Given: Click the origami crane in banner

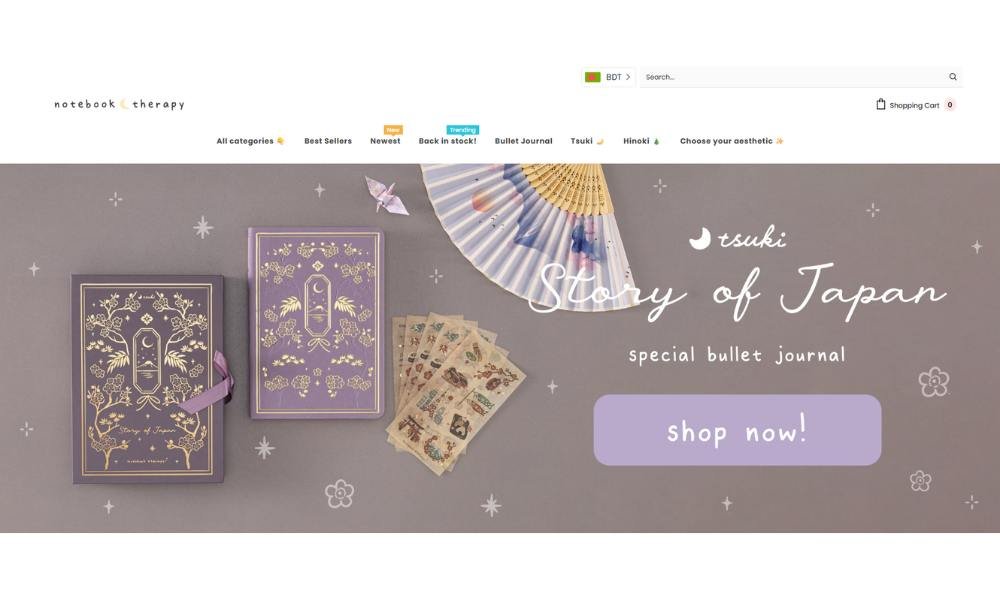Looking at the screenshot, I should (387, 194).
